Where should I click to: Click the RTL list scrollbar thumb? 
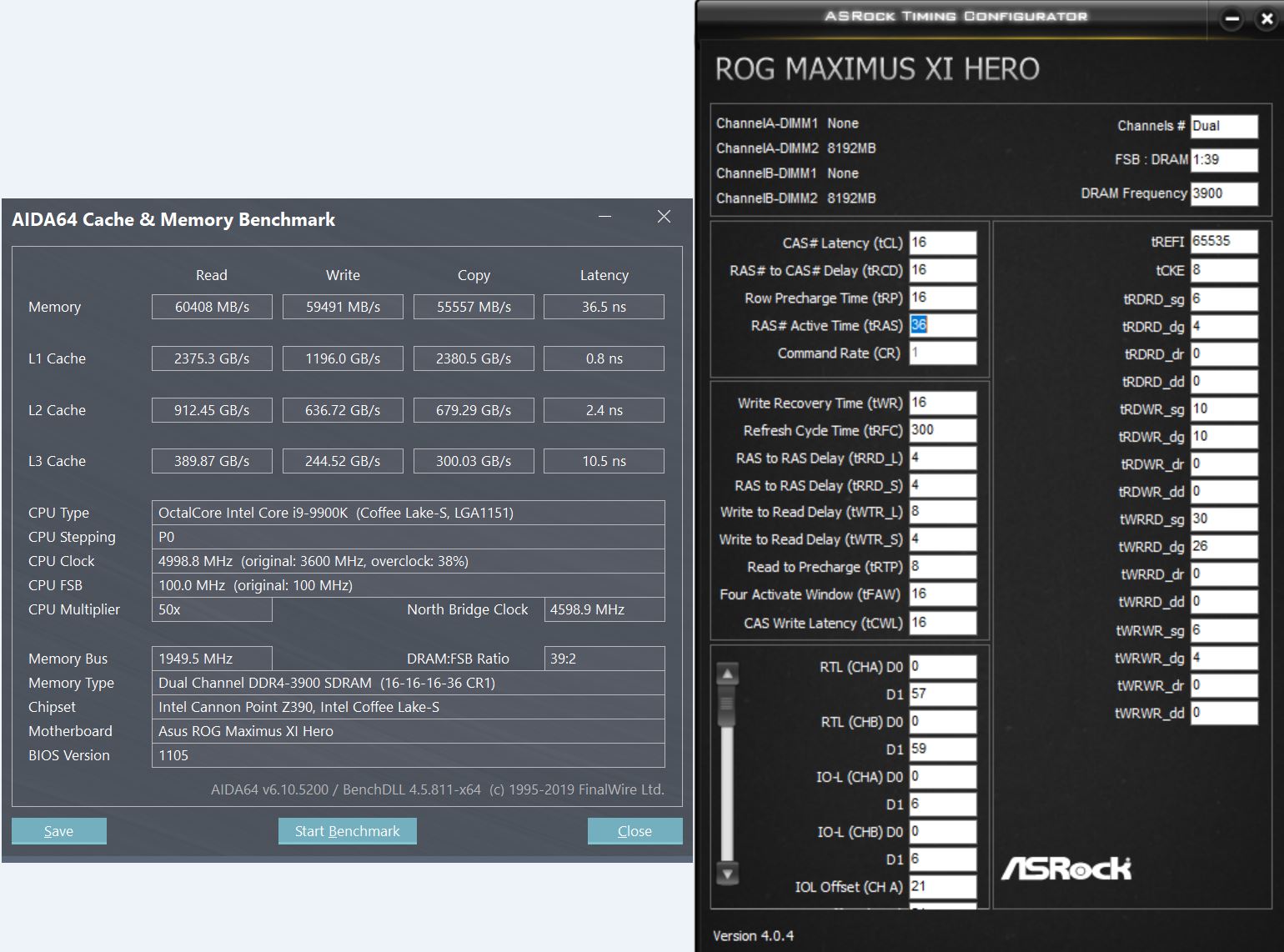pyautogui.click(x=727, y=706)
